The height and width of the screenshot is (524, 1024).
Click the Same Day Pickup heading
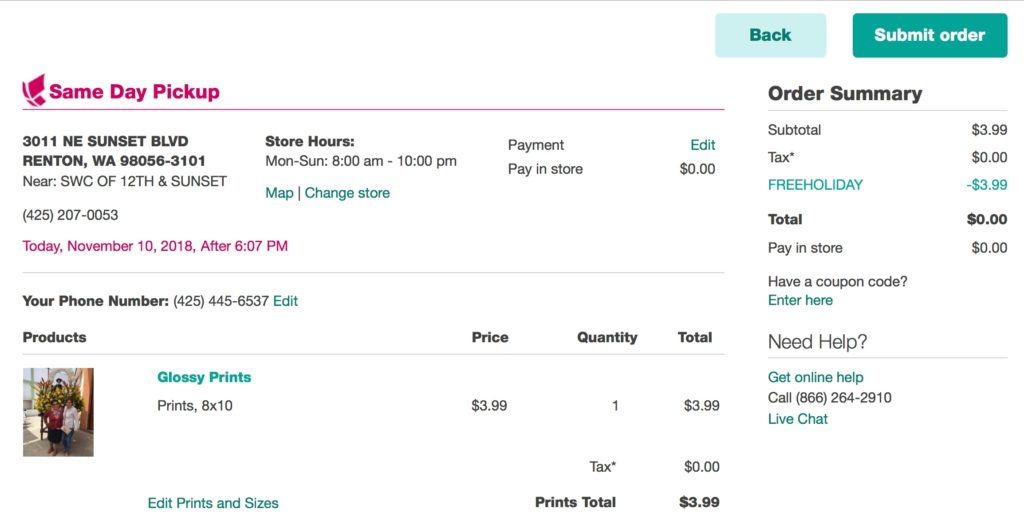click(x=134, y=91)
